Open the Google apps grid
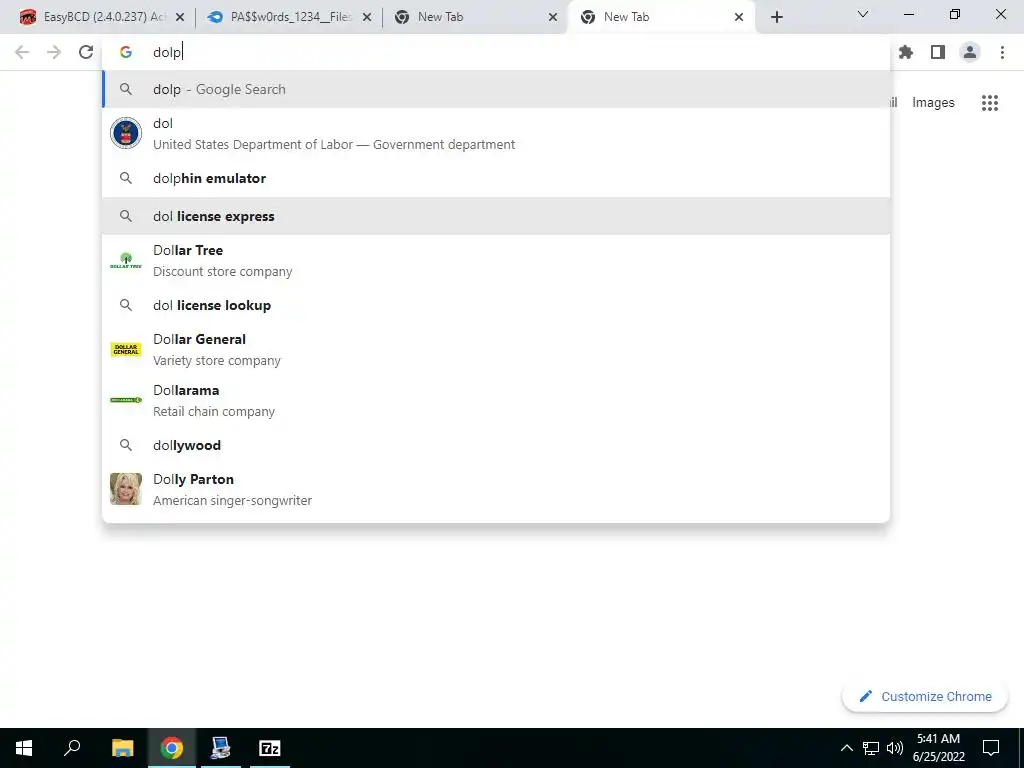The width and height of the screenshot is (1024, 768). (989, 103)
